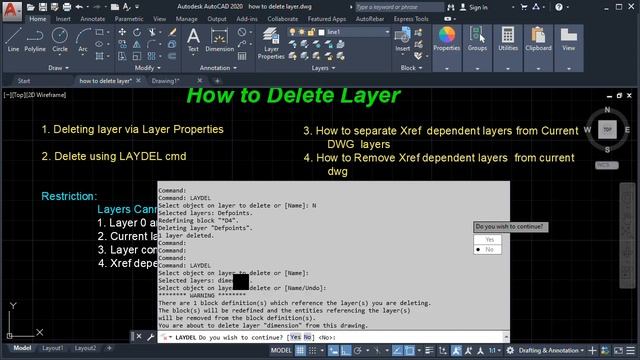
Task: Click the Plot printer icon
Action: coord(67,7)
